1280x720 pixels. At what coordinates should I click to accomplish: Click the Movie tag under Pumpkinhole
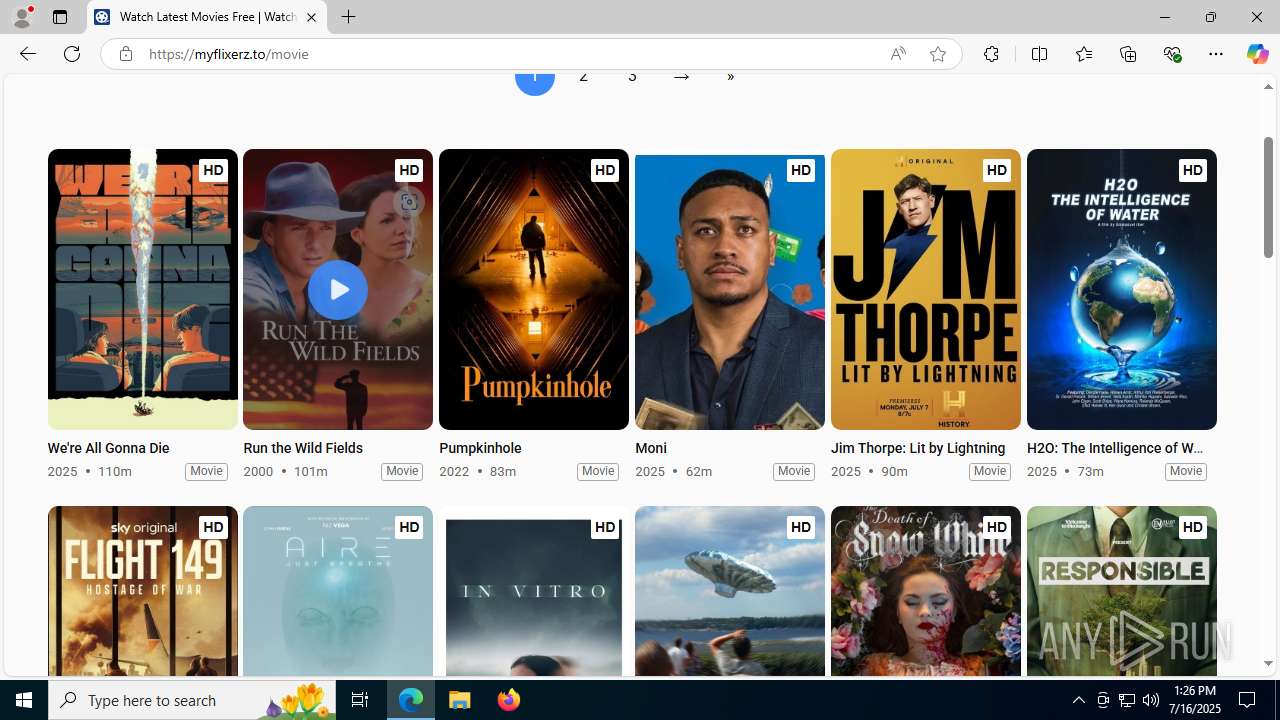[x=598, y=471]
